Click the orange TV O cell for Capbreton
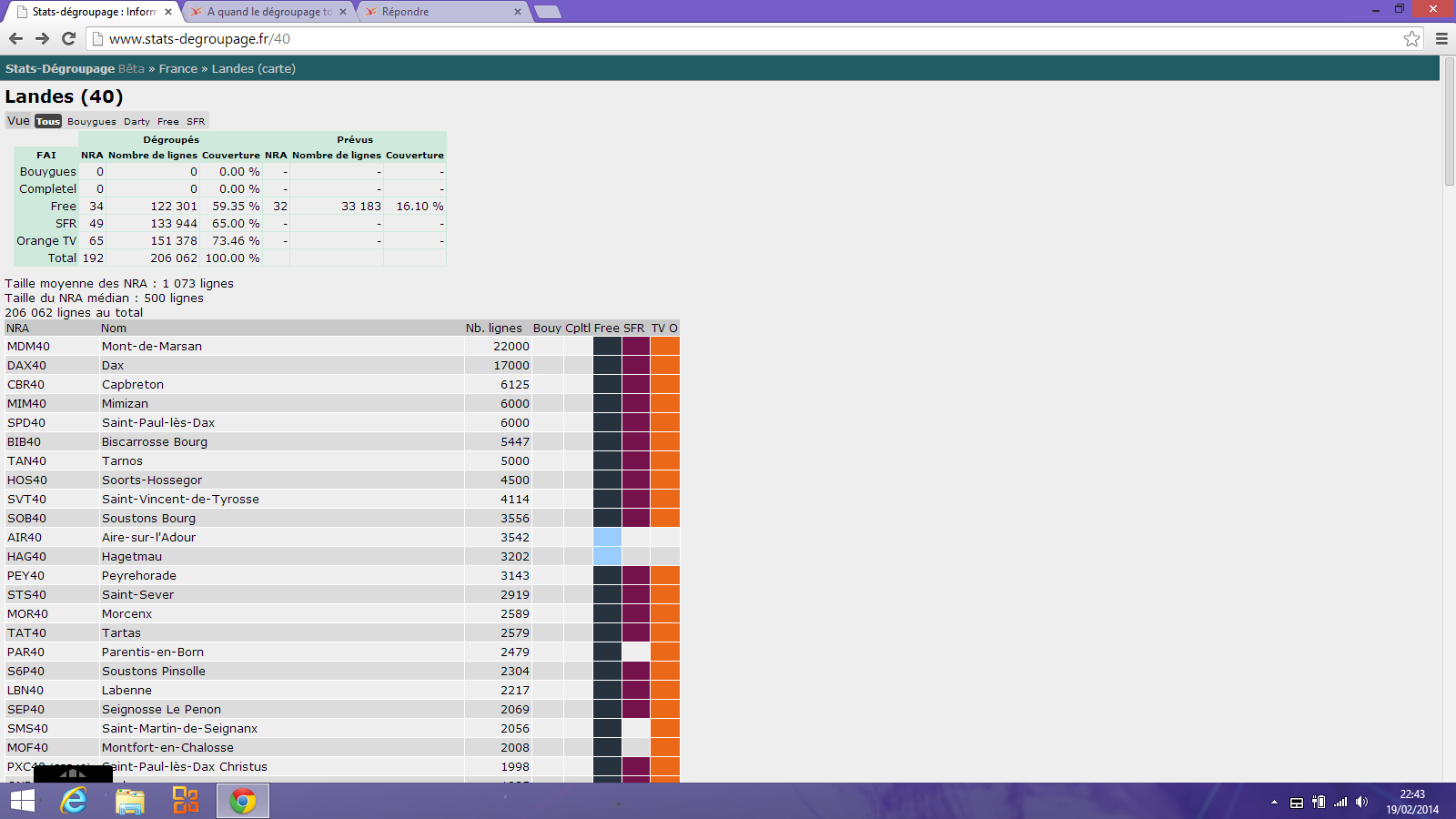 tap(665, 384)
